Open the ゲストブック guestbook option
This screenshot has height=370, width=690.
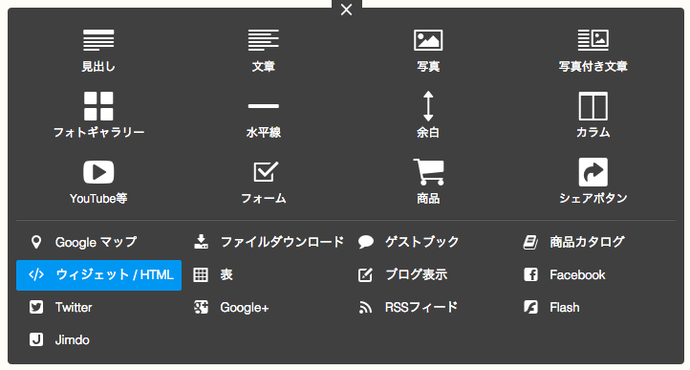coord(408,242)
